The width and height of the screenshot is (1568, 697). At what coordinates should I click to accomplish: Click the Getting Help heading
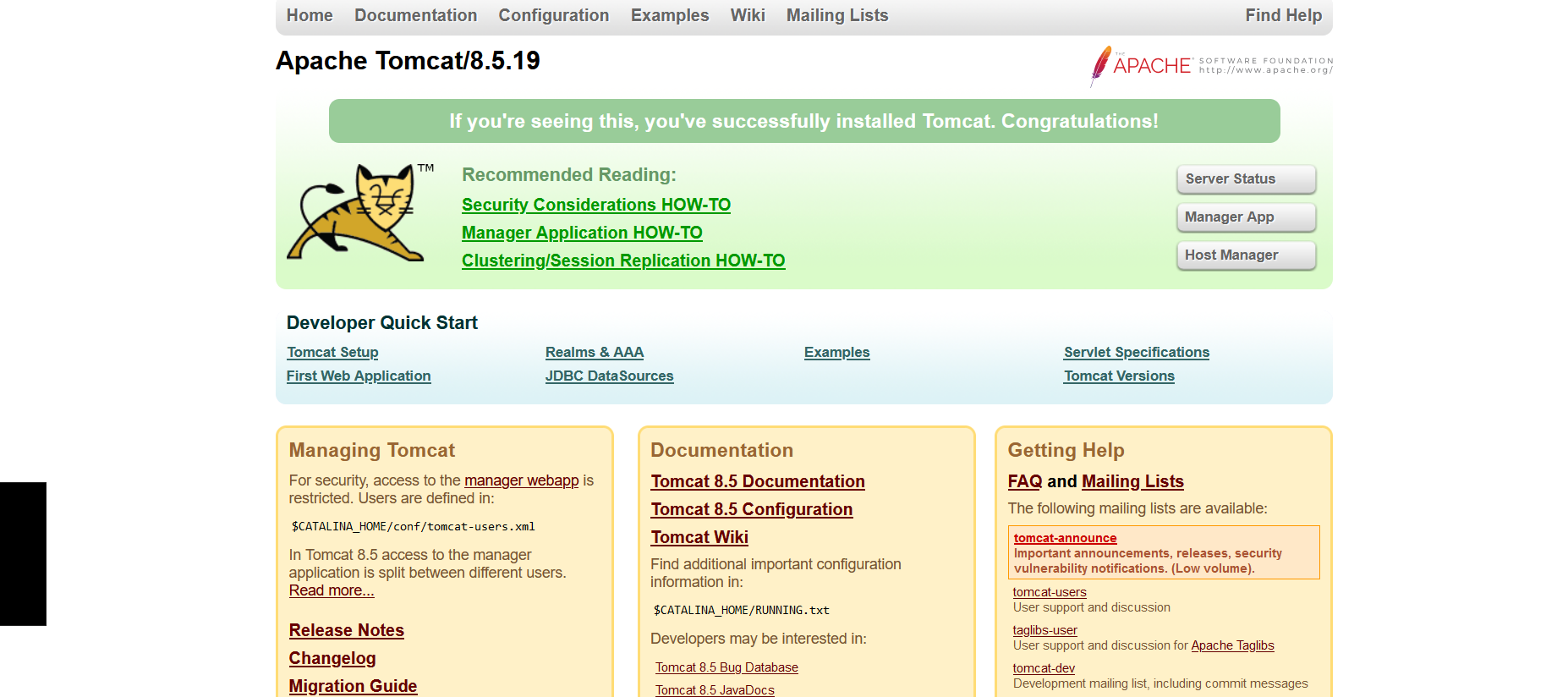[x=1066, y=450]
